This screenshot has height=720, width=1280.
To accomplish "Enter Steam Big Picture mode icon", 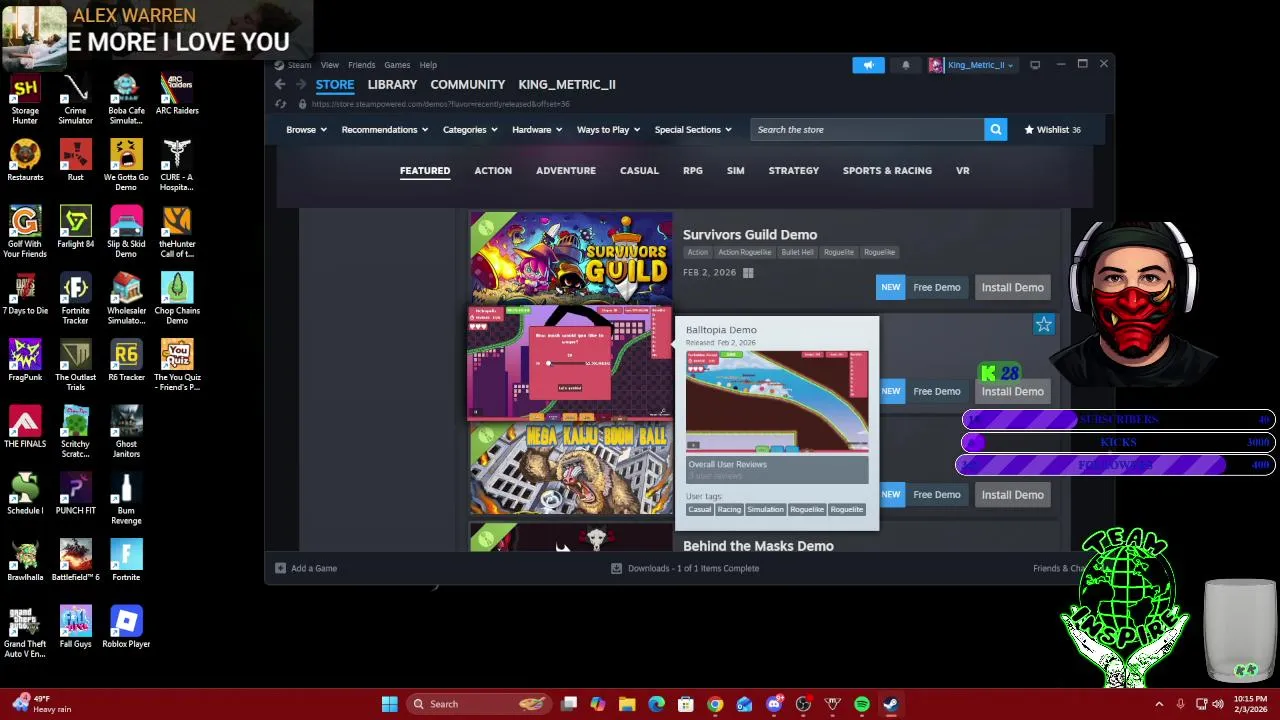I will click(1035, 65).
